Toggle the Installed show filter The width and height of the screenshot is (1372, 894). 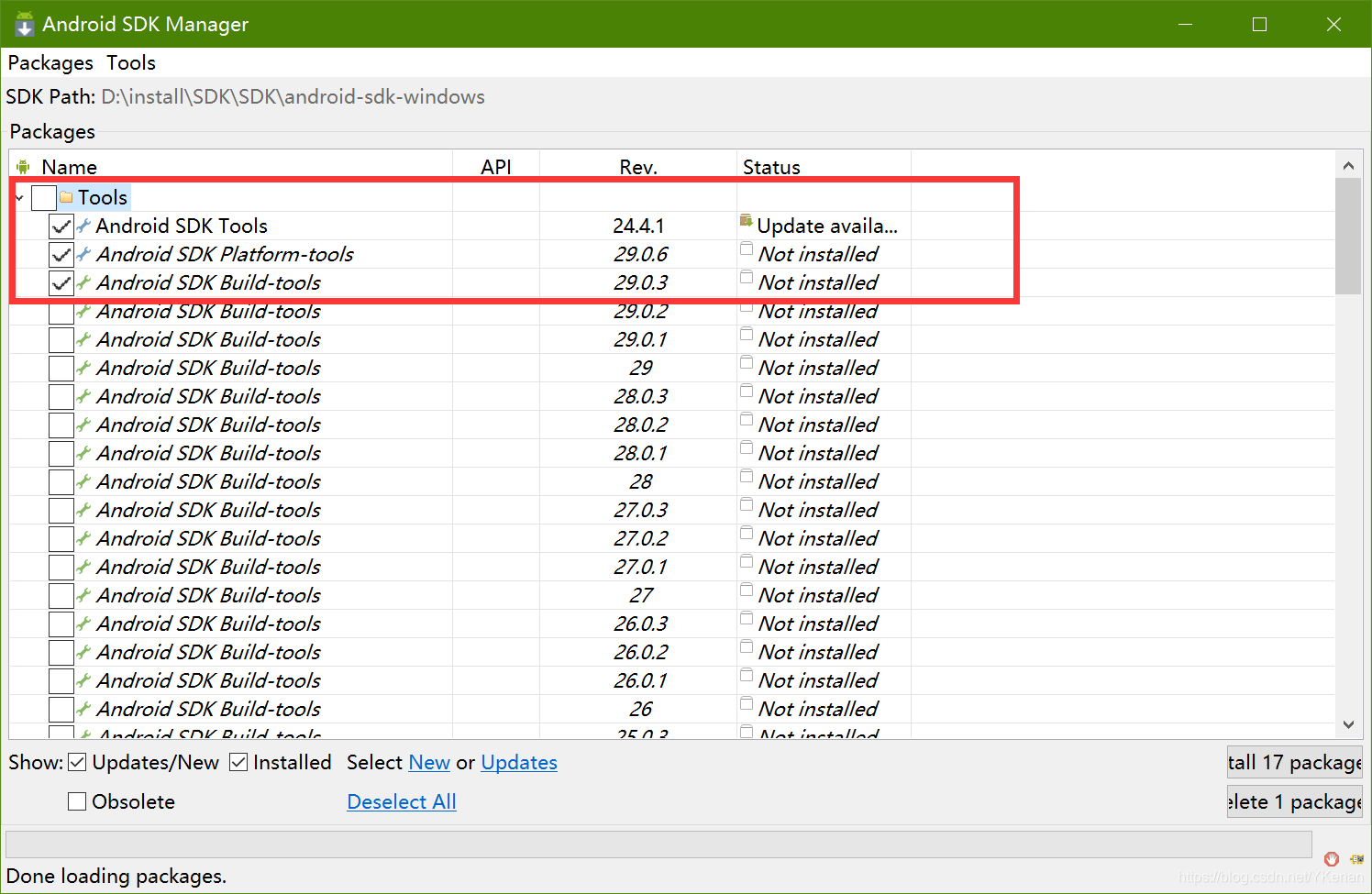pyautogui.click(x=238, y=762)
